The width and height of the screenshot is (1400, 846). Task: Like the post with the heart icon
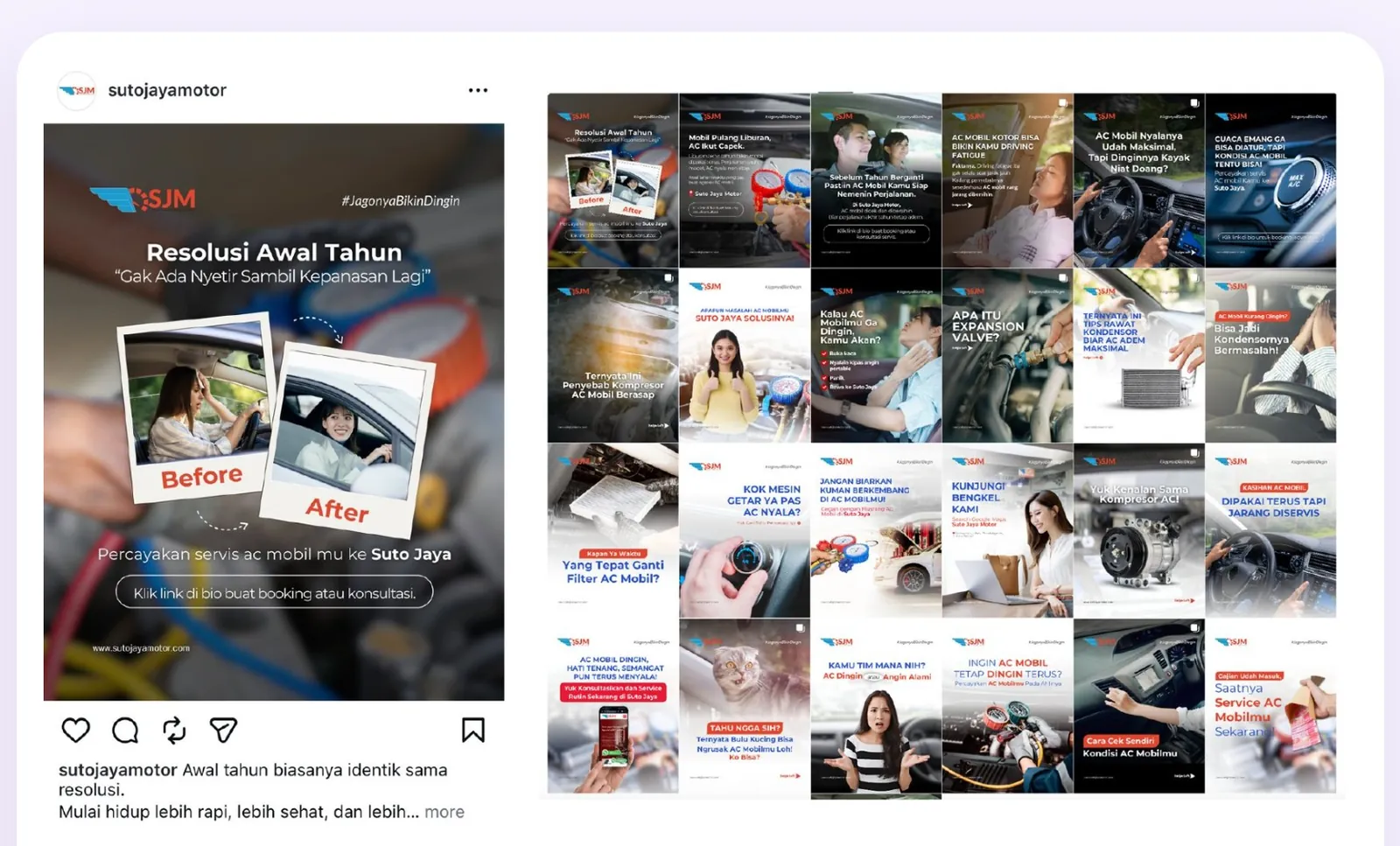coord(76,730)
